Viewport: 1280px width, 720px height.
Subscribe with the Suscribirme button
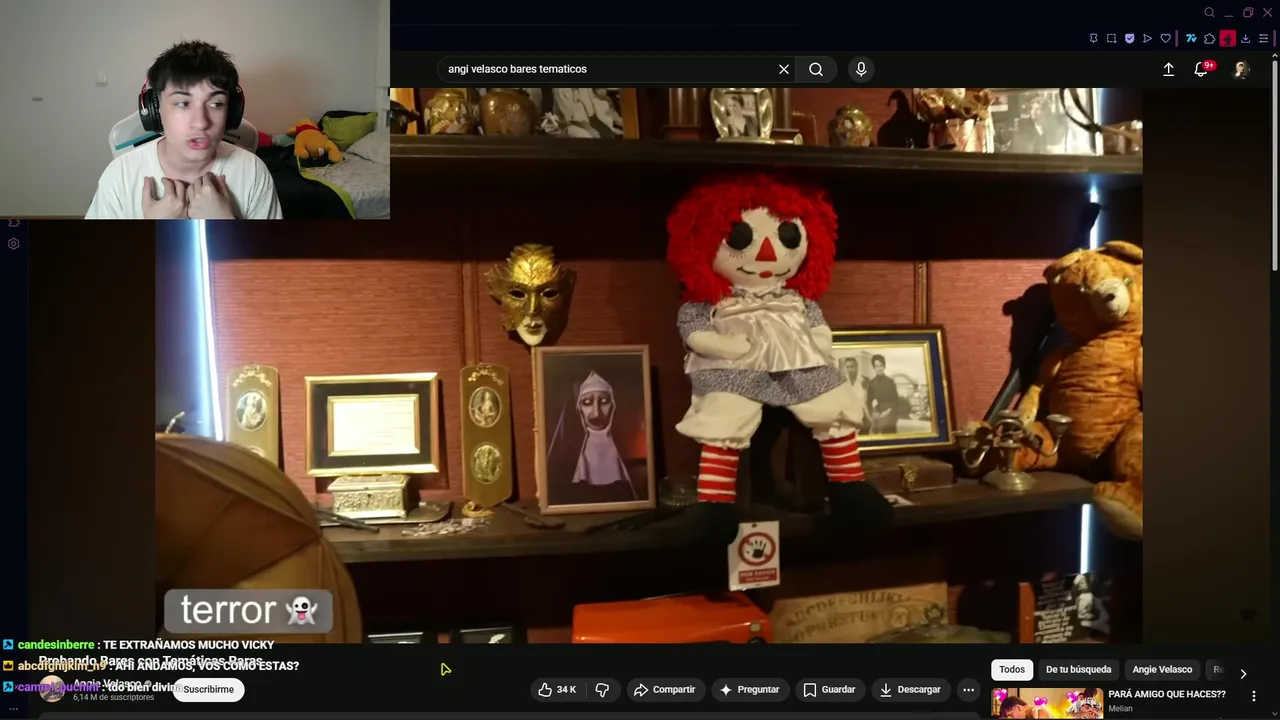pos(208,689)
